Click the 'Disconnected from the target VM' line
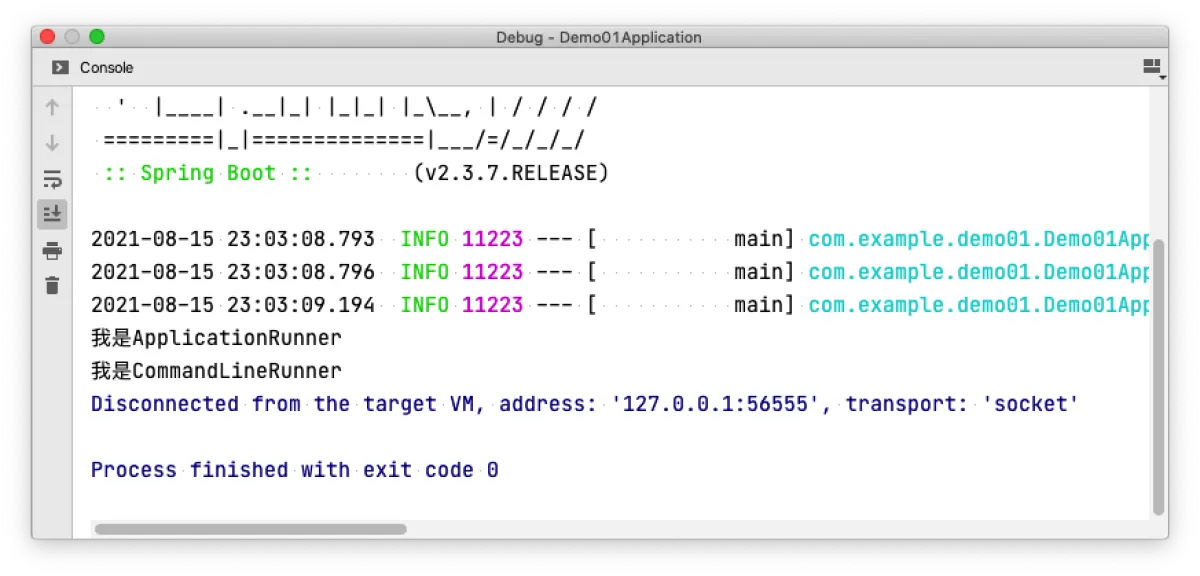Screen dimensions: 1200x576 pyautogui.click(x=585, y=404)
